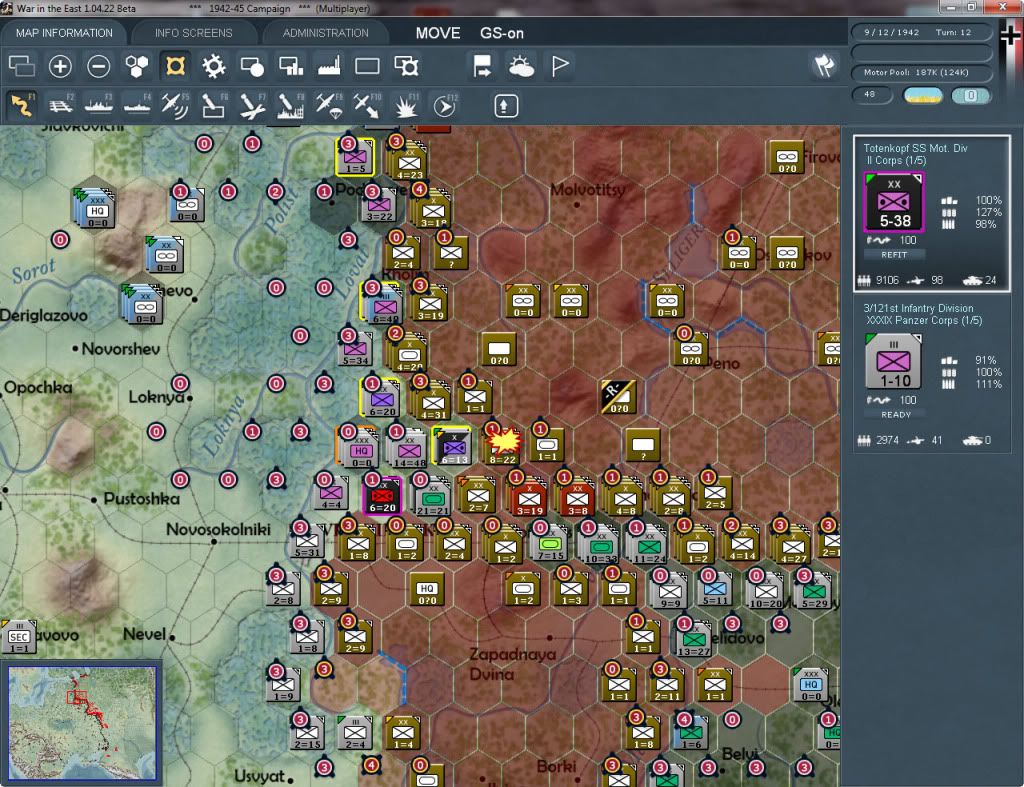Click the F12 end turn icon
The width and height of the screenshot is (1024, 787).
tap(444, 105)
